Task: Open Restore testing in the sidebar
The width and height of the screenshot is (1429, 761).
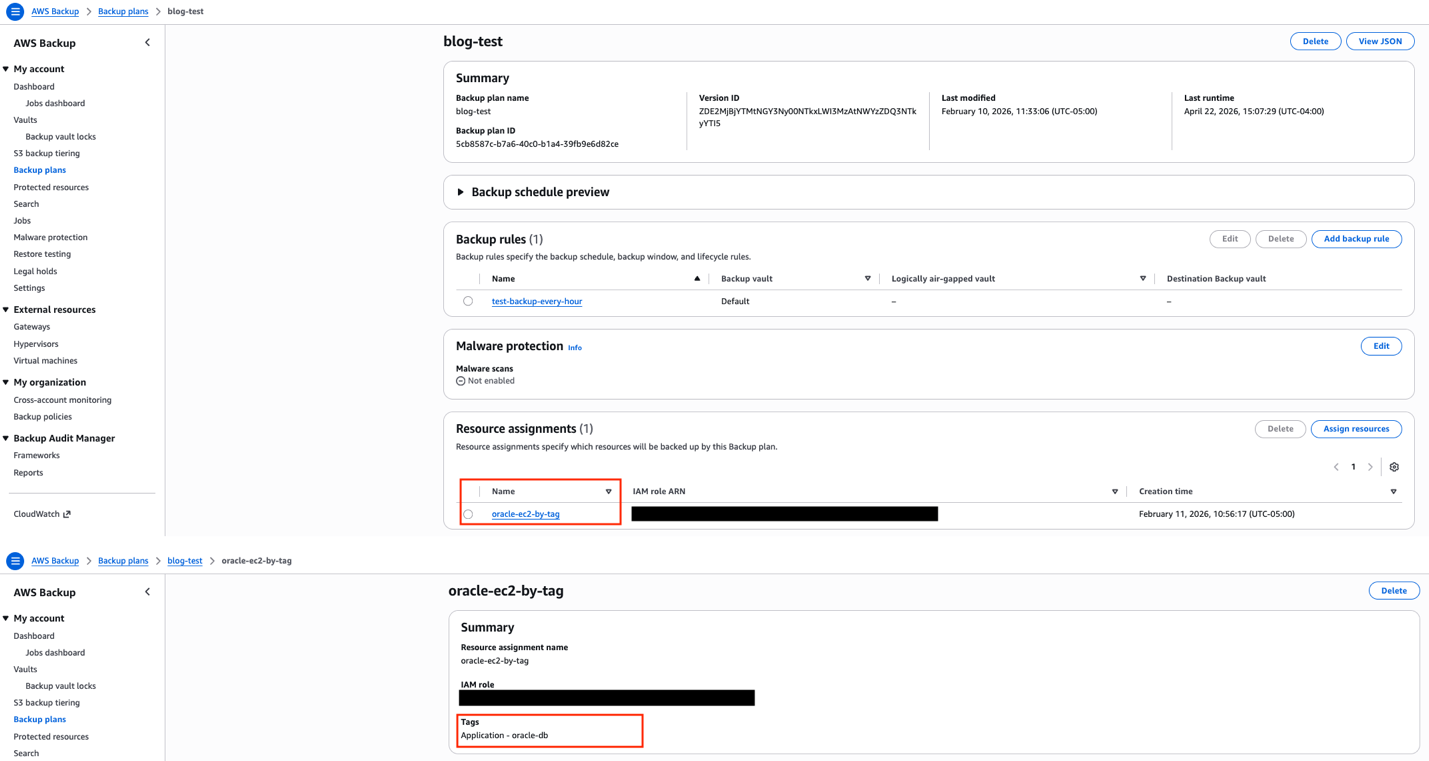Action: tap(42, 254)
